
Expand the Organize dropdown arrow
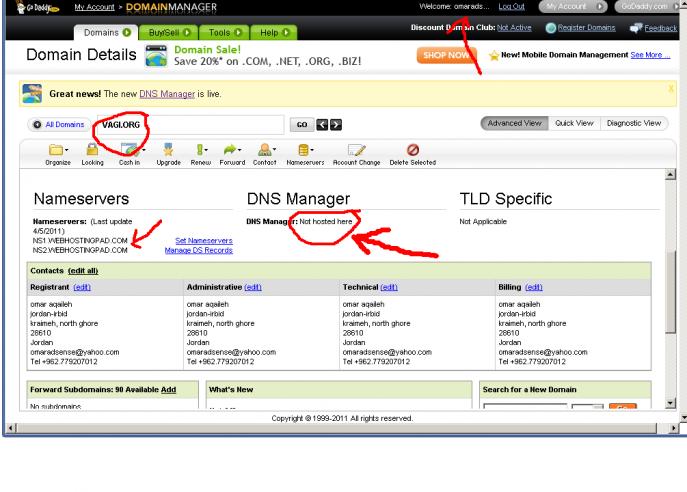(67, 150)
